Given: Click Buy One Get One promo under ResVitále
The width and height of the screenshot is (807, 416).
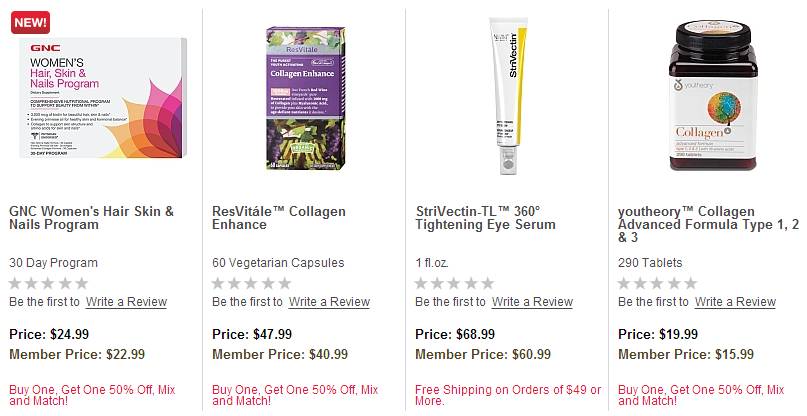Looking at the screenshot, I should coord(295,395).
